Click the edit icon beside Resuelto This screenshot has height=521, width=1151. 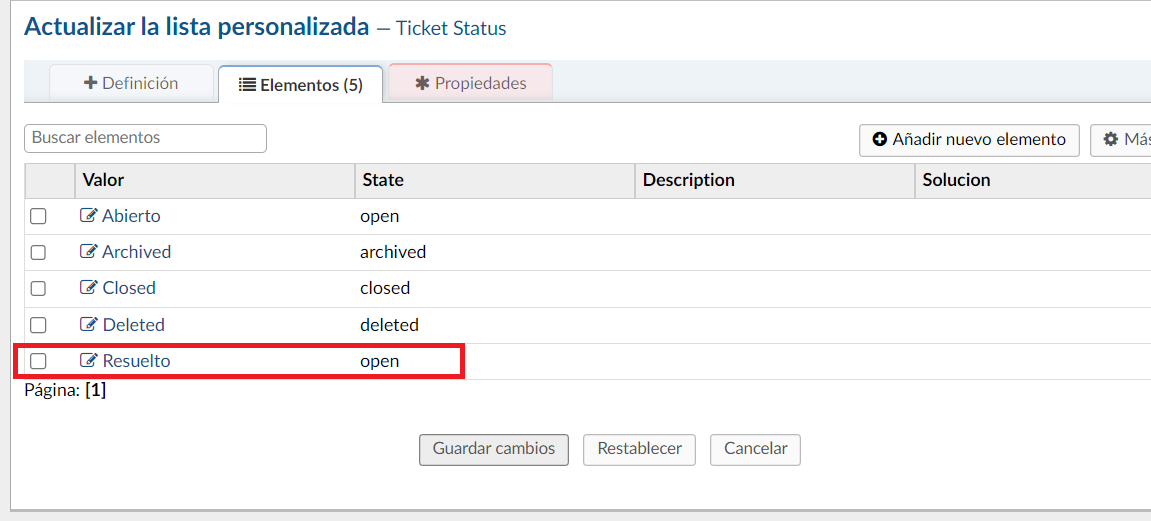89,361
